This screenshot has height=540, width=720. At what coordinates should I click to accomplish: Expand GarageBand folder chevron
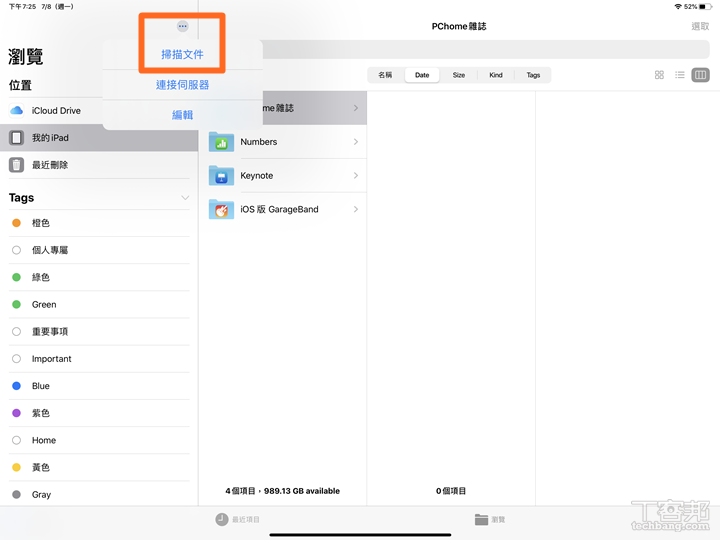pyautogui.click(x=356, y=209)
